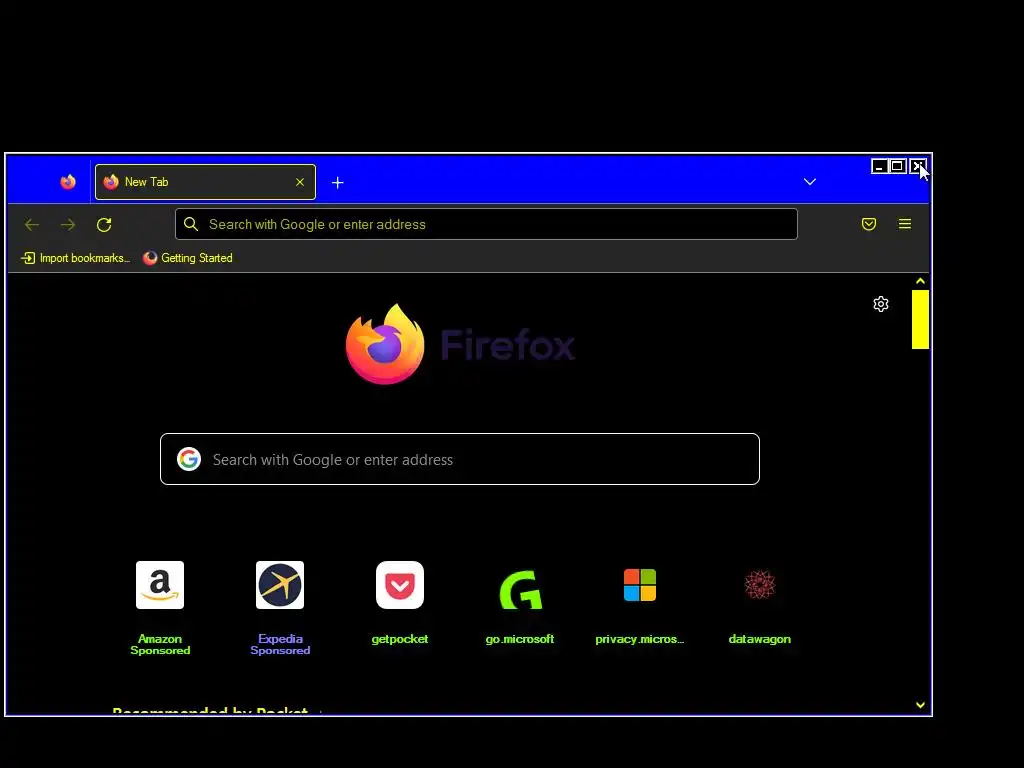Open getpocket shortcut tile
The image size is (1024, 768).
coord(400,604)
